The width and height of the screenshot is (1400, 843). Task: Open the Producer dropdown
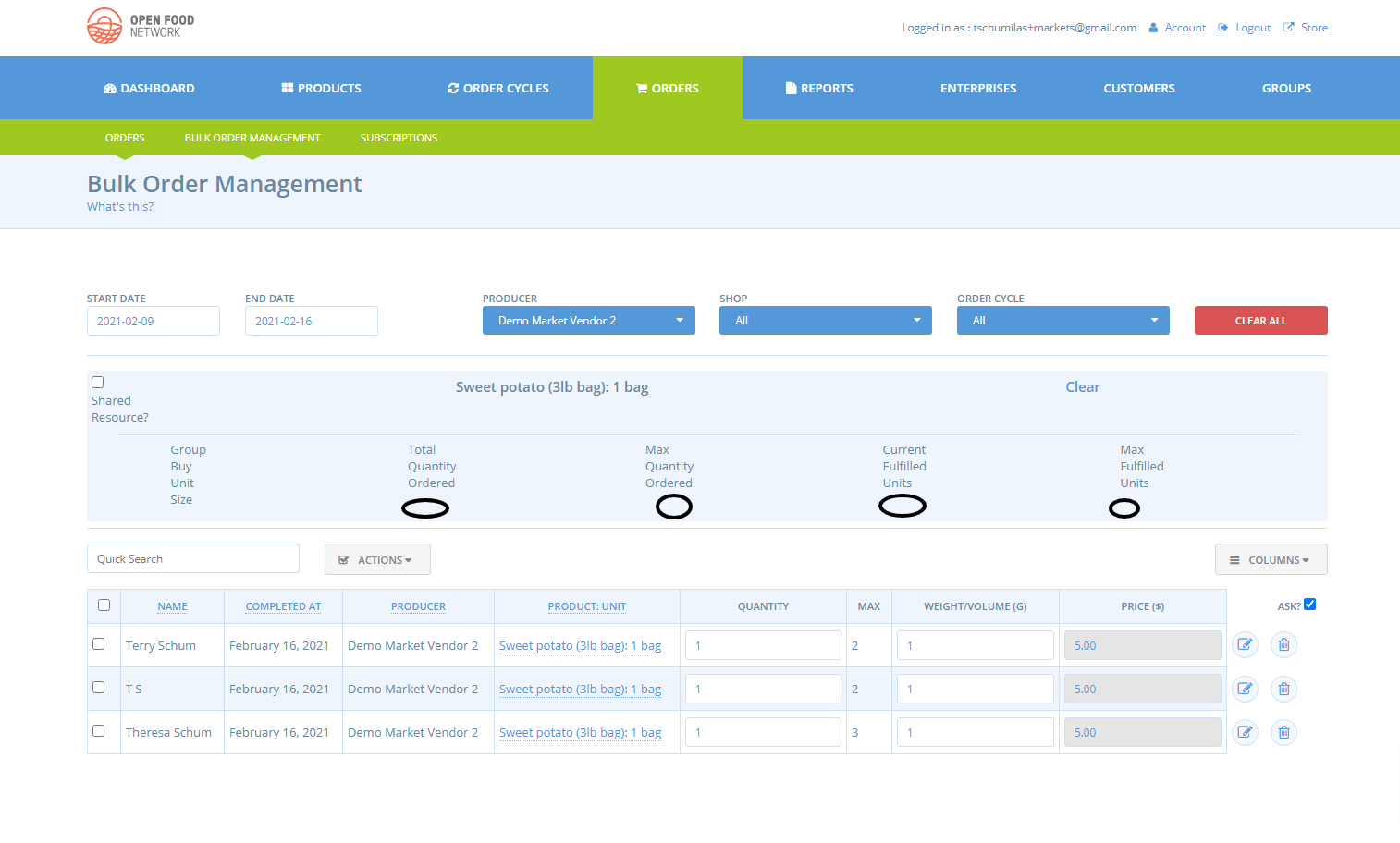click(x=588, y=320)
